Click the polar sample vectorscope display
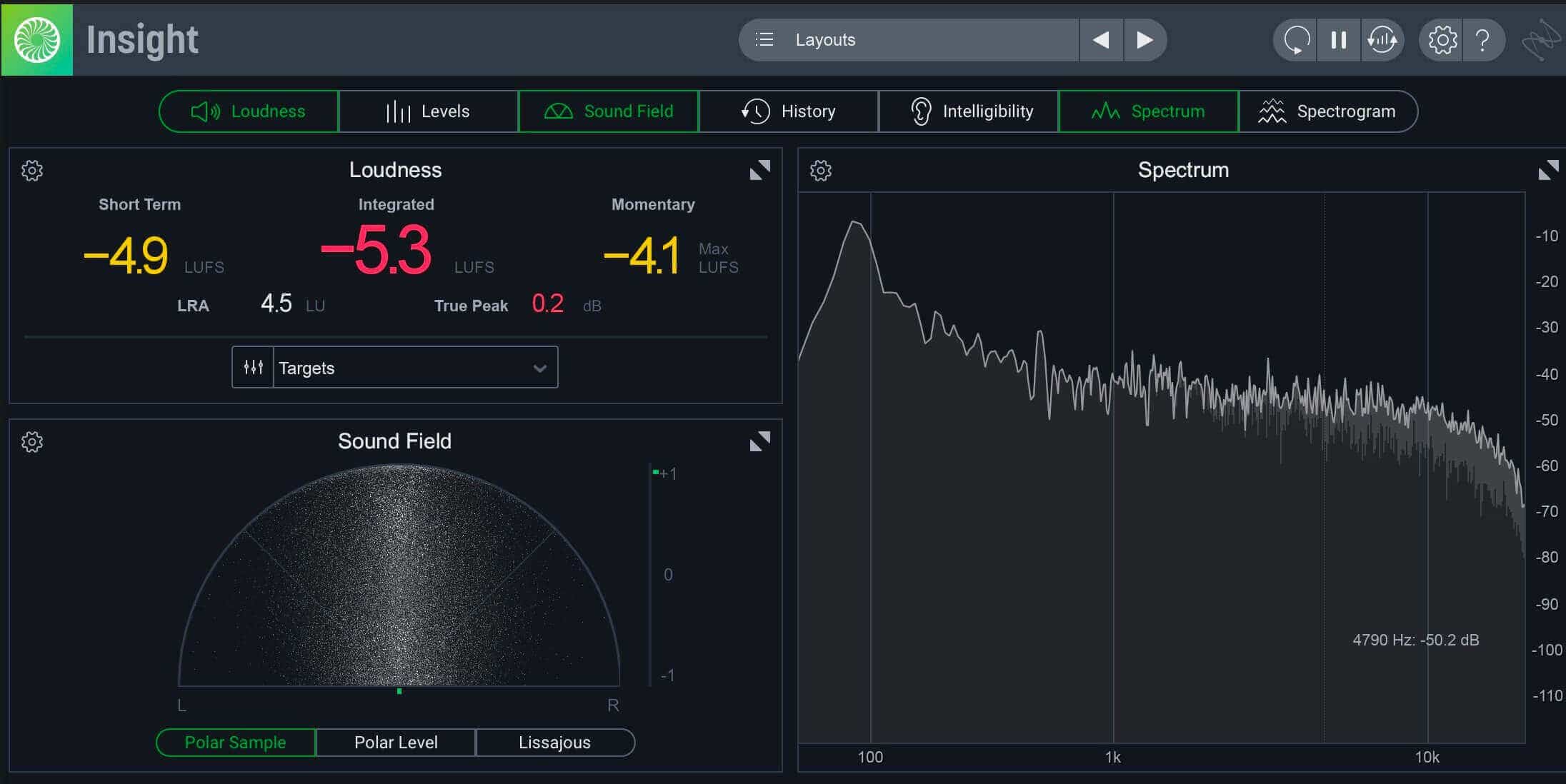This screenshot has height=784, width=1566. (399, 576)
